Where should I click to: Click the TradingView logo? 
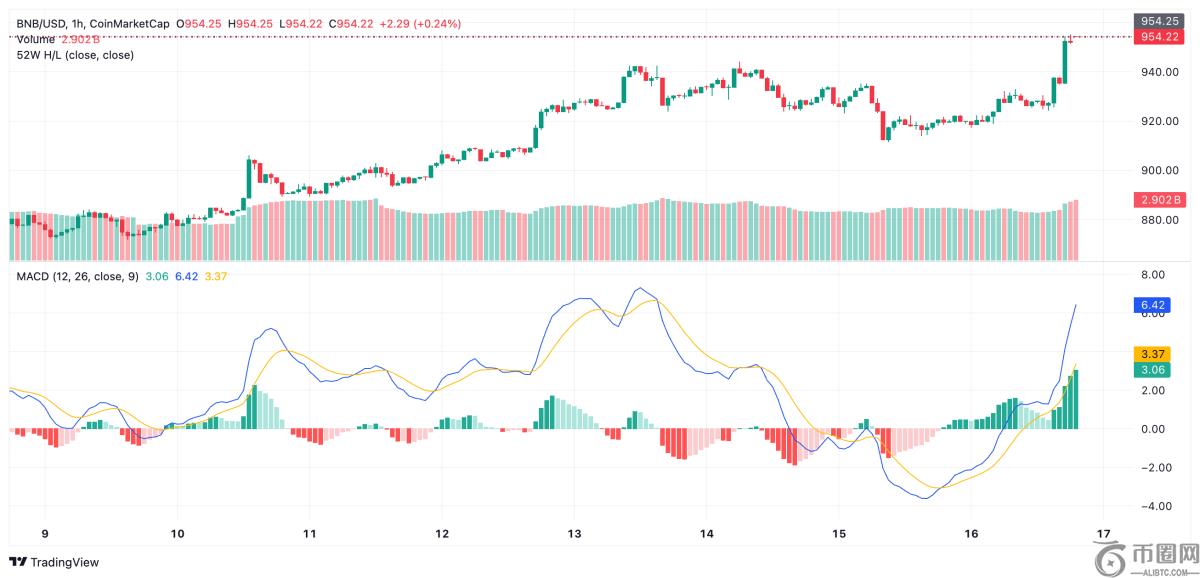tap(55, 562)
